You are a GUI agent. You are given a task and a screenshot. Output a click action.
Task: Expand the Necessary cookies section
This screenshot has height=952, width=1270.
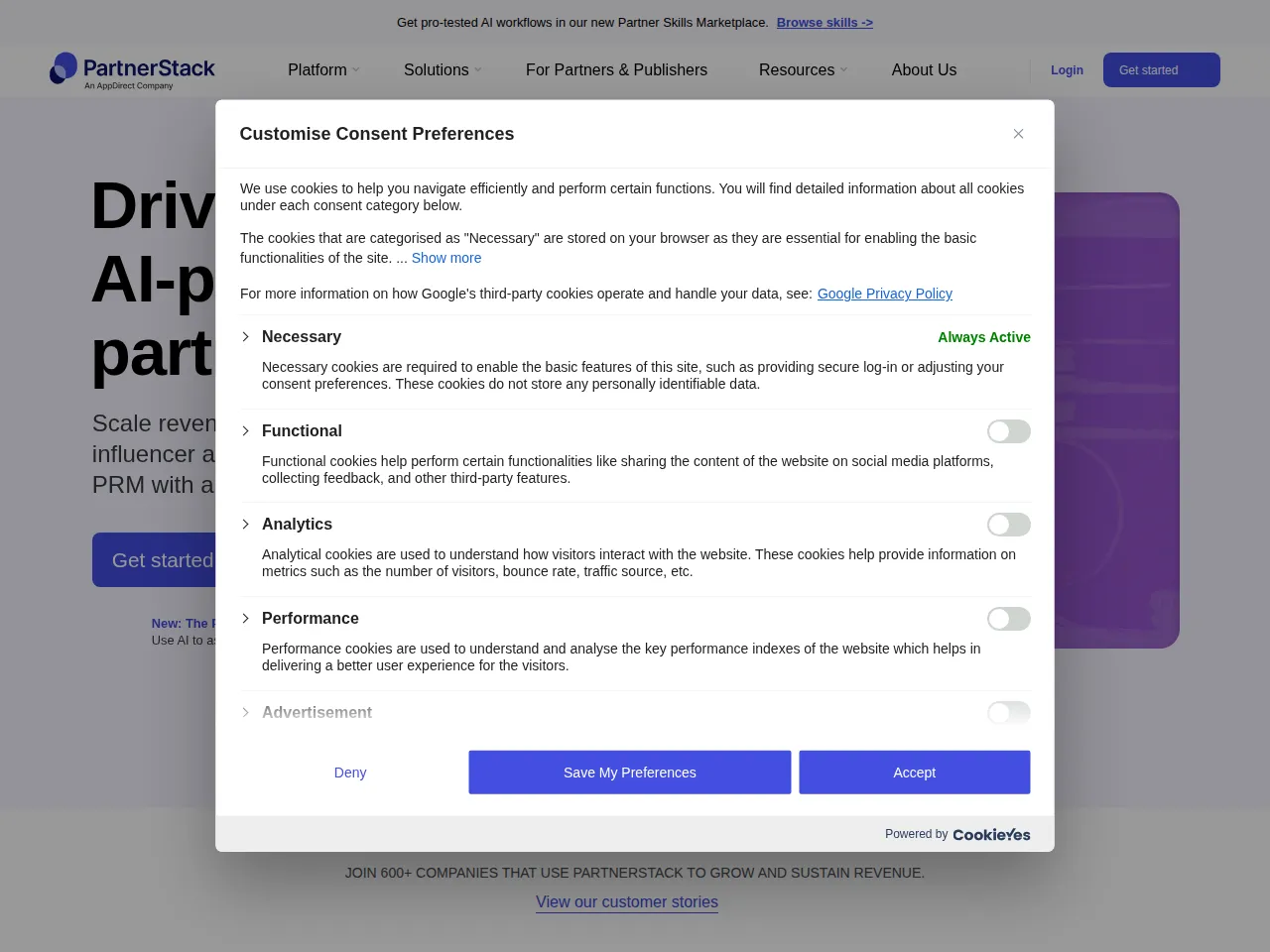click(x=246, y=337)
